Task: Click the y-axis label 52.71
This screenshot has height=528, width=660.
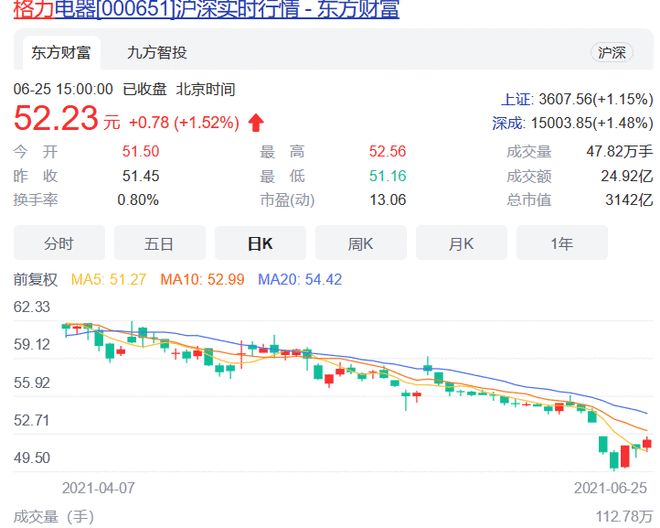Action: [x=32, y=420]
